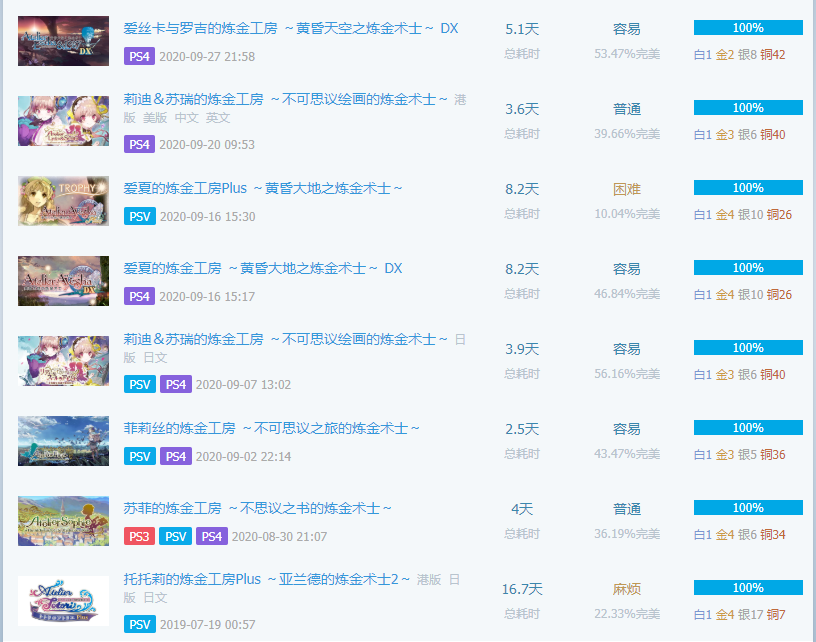Select trophy count 白1 金2 银8 铜42
816x642 pixels.
[x=740, y=55]
